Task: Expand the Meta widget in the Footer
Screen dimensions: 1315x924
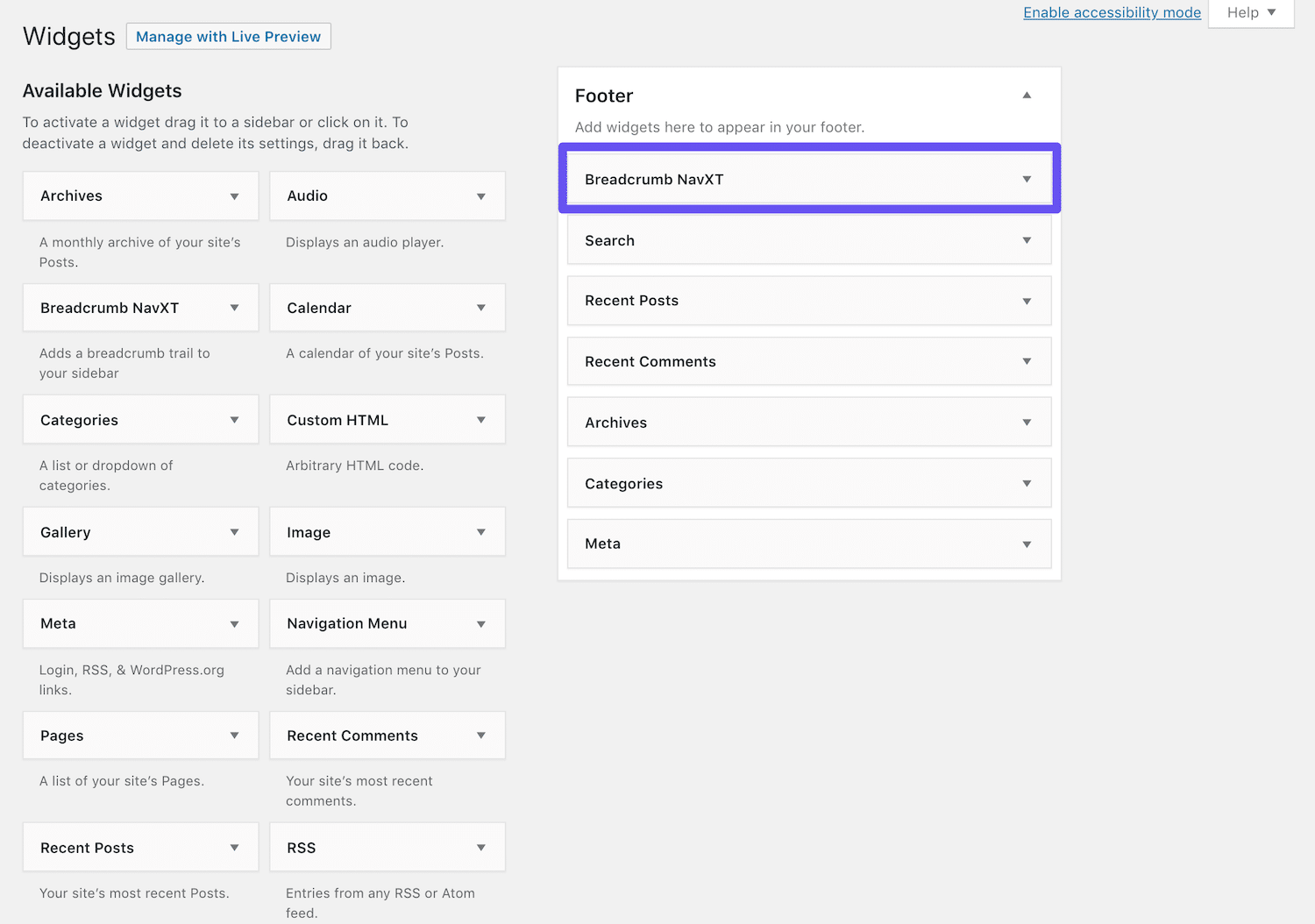Action: pos(1027,544)
